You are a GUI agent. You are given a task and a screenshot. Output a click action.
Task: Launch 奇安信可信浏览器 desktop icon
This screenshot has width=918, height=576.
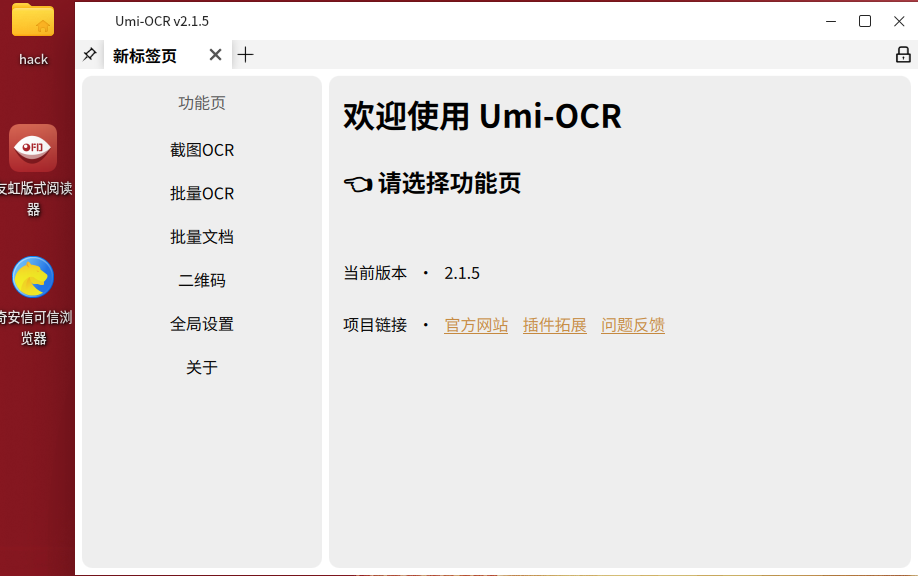[x=33, y=301]
